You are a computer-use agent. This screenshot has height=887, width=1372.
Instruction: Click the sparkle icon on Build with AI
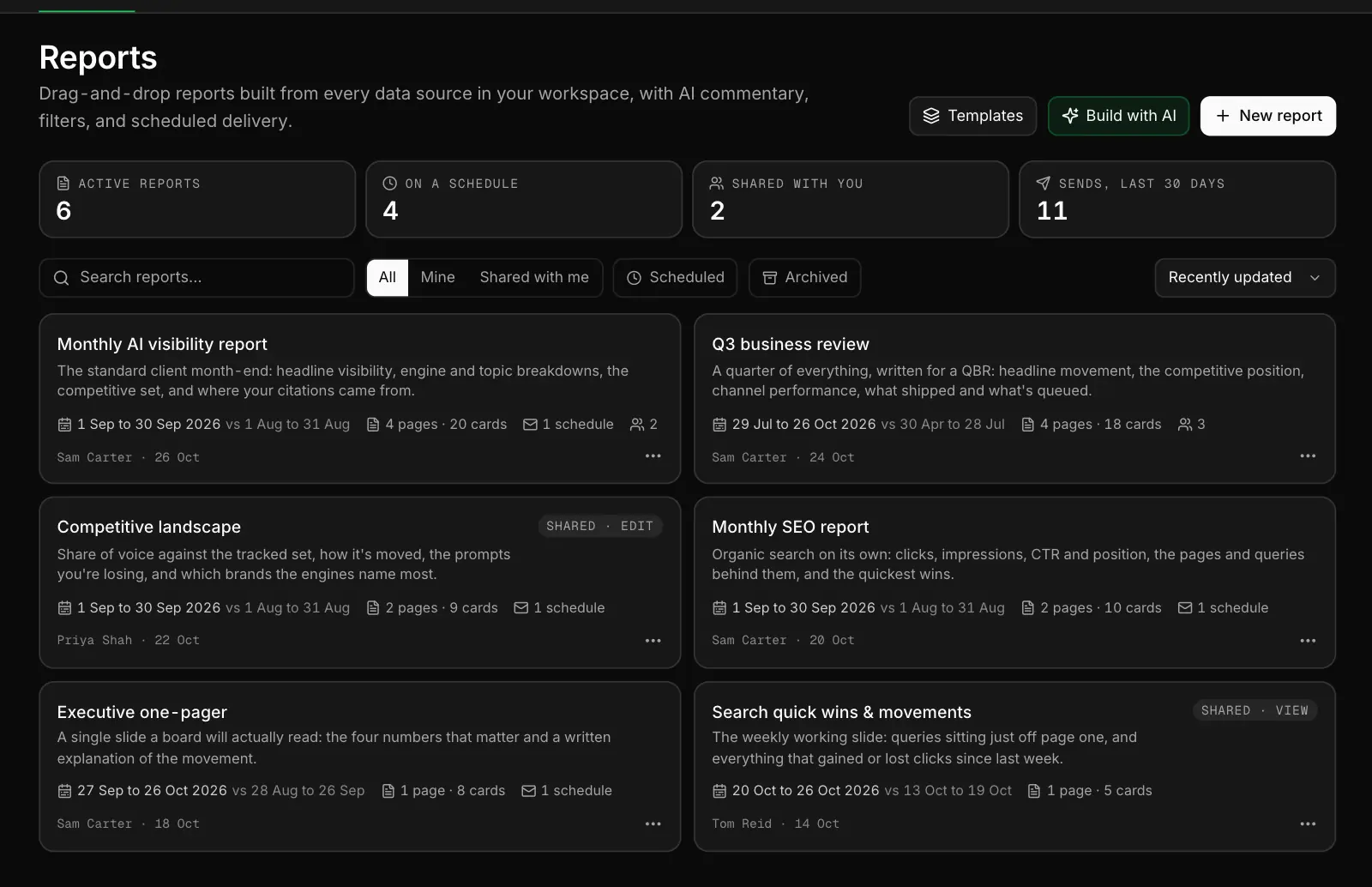click(x=1069, y=116)
